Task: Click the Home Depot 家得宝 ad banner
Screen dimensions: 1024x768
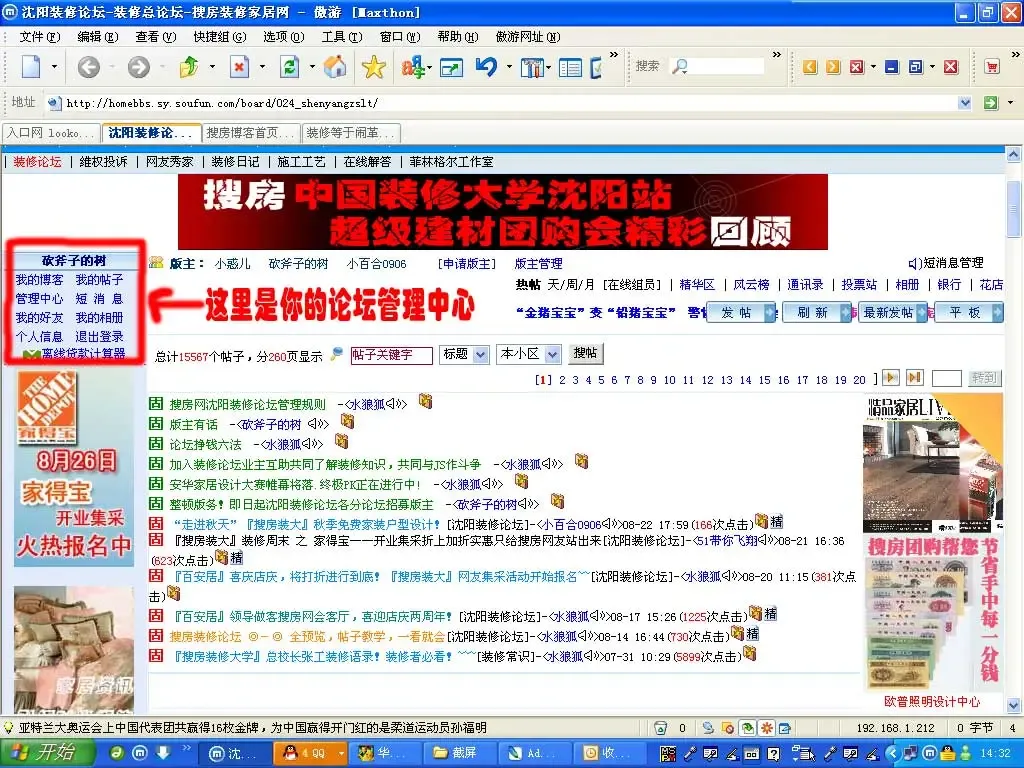Action: pyautogui.click(x=74, y=468)
